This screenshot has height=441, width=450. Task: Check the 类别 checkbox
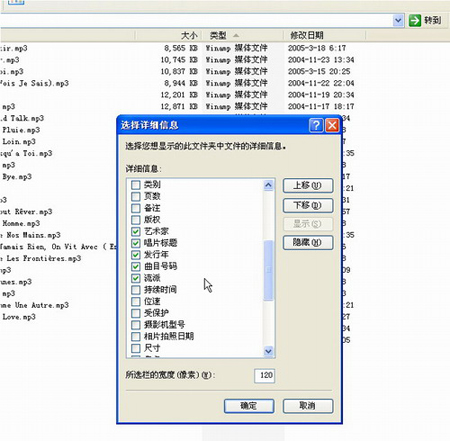click(136, 185)
